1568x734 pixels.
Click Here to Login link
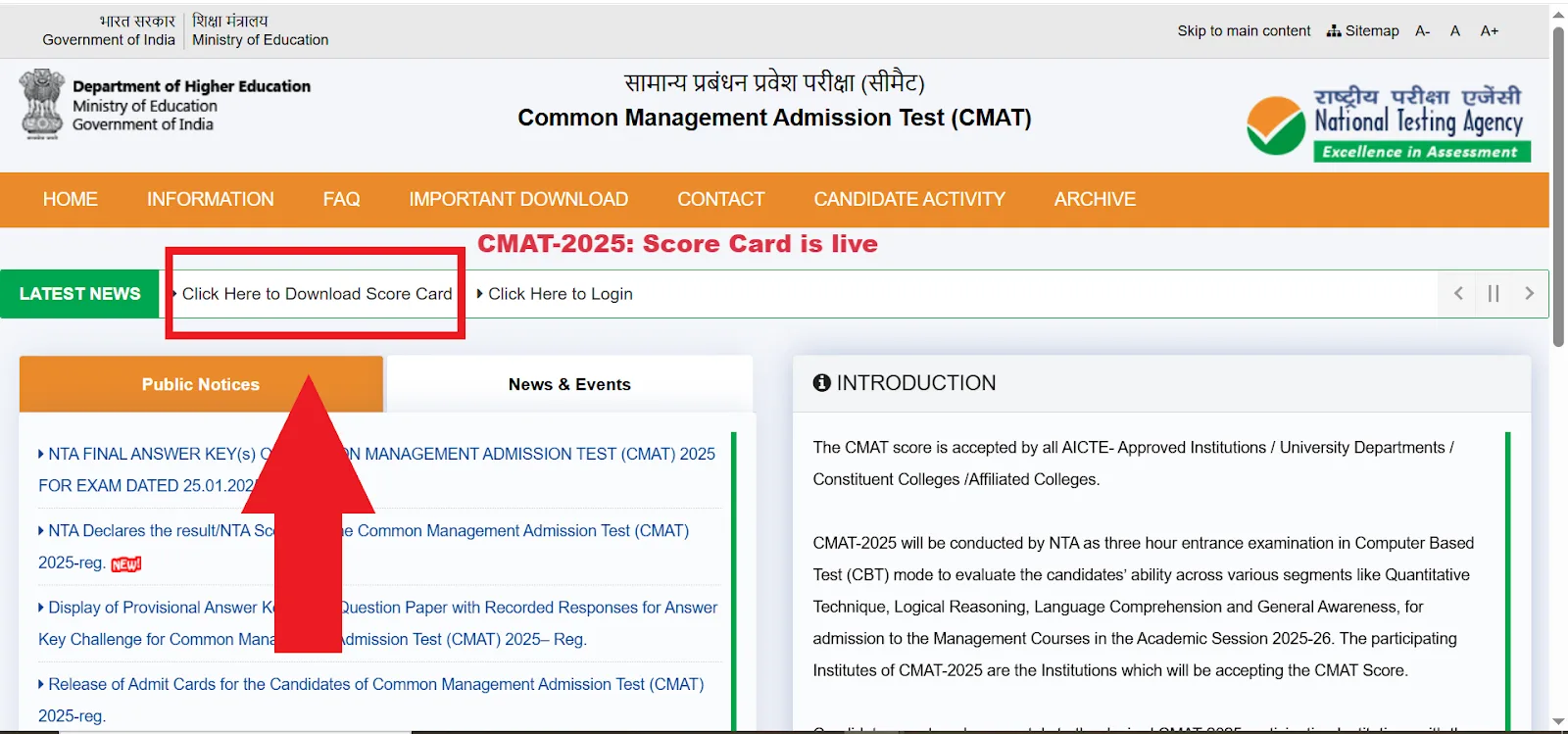pos(561,294)
